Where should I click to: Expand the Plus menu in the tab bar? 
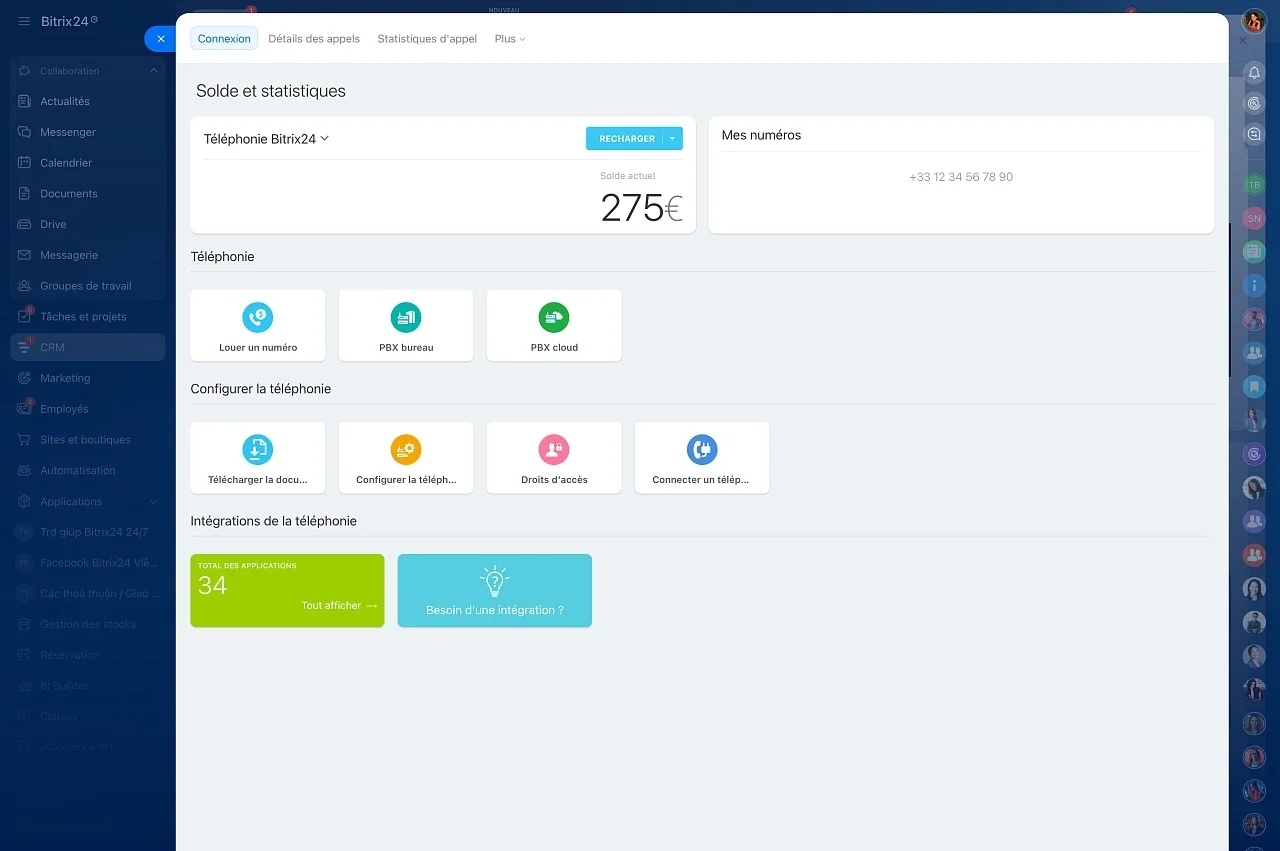pyautogui.click(x=510, y=39)
